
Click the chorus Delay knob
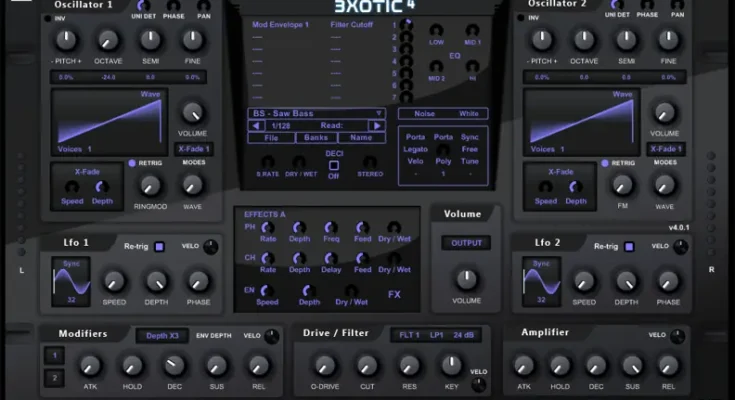click(331, 258)
